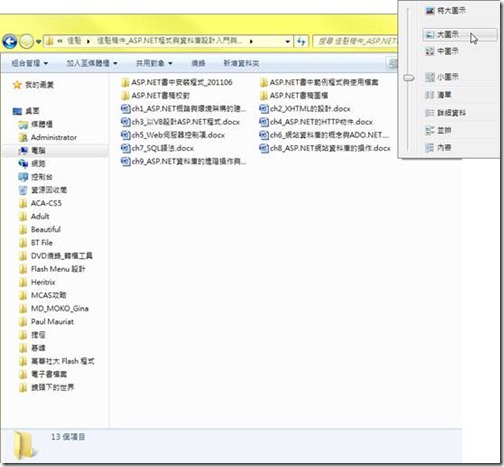Select 桌面 desktop in navigation pane

click(26, 111)
